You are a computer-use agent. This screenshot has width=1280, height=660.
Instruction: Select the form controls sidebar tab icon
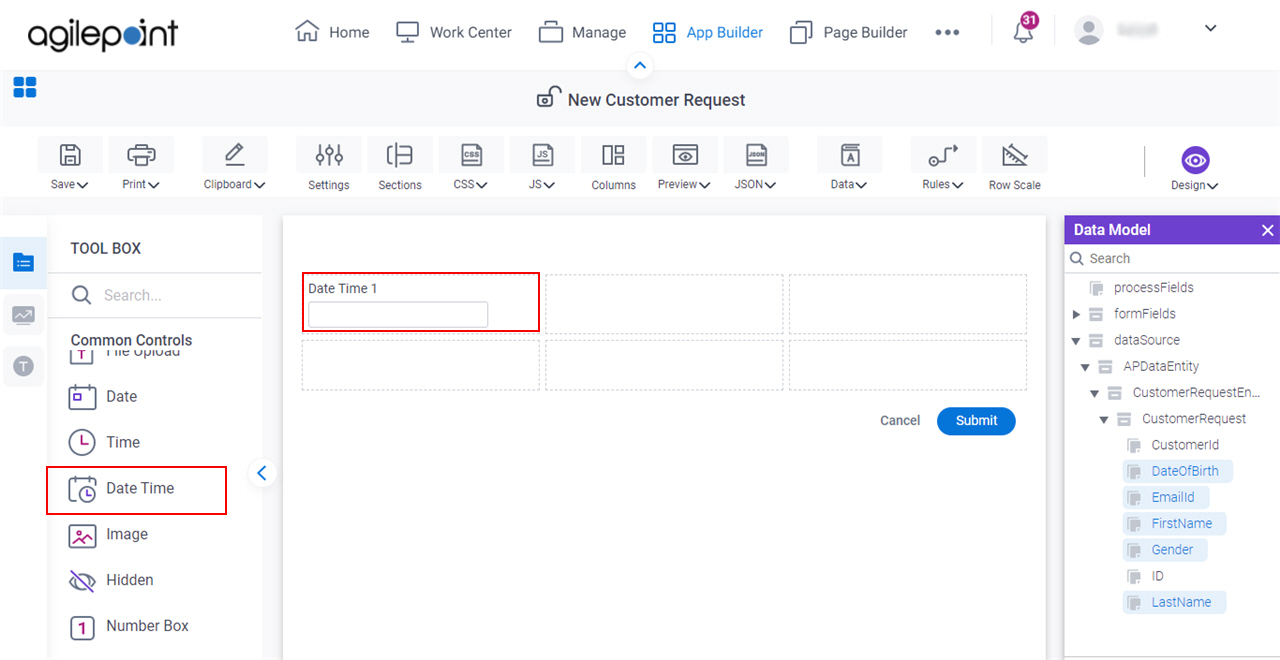[x=23, y=262]
